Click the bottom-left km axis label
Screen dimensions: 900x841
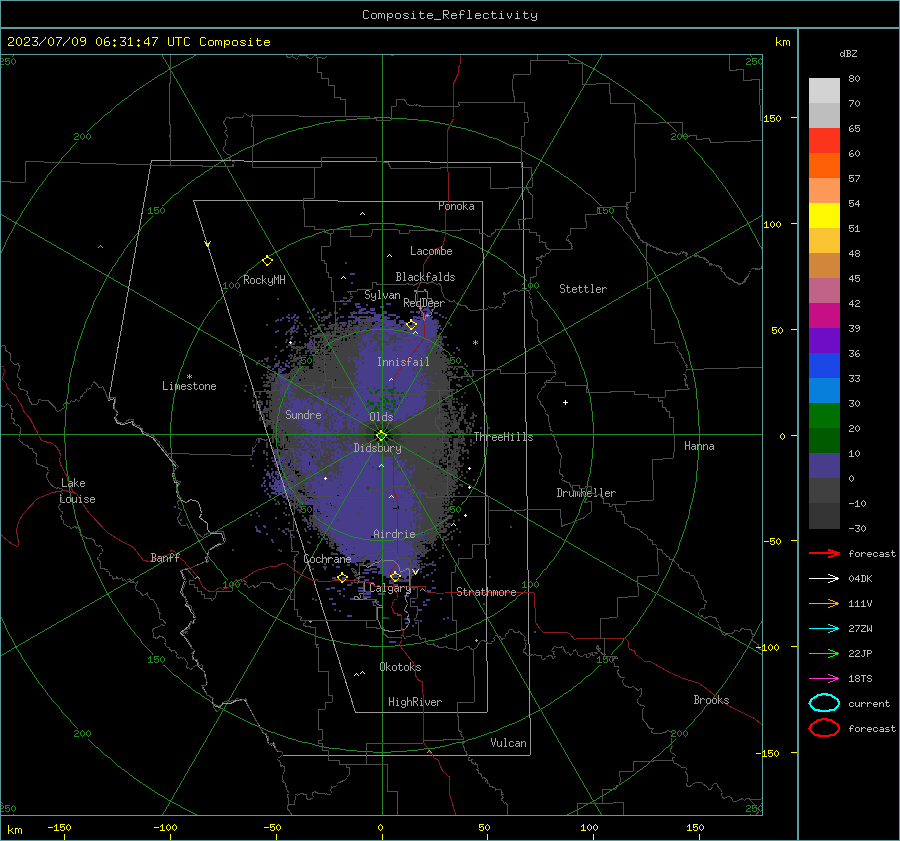pyautogui.click(x=15, y=830)
